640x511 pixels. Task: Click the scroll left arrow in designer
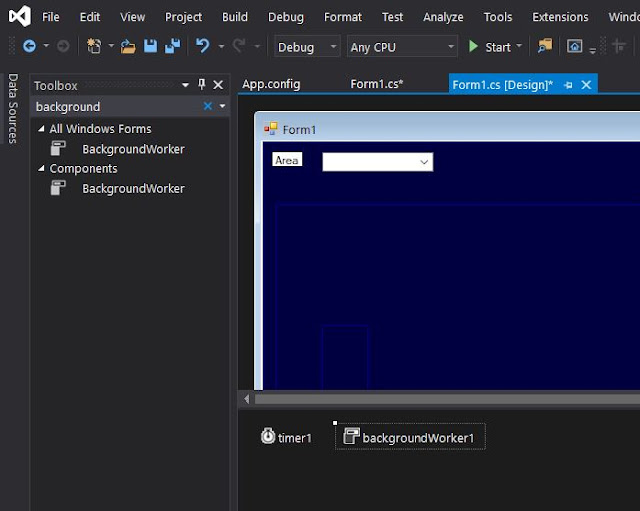coord(247,399)
